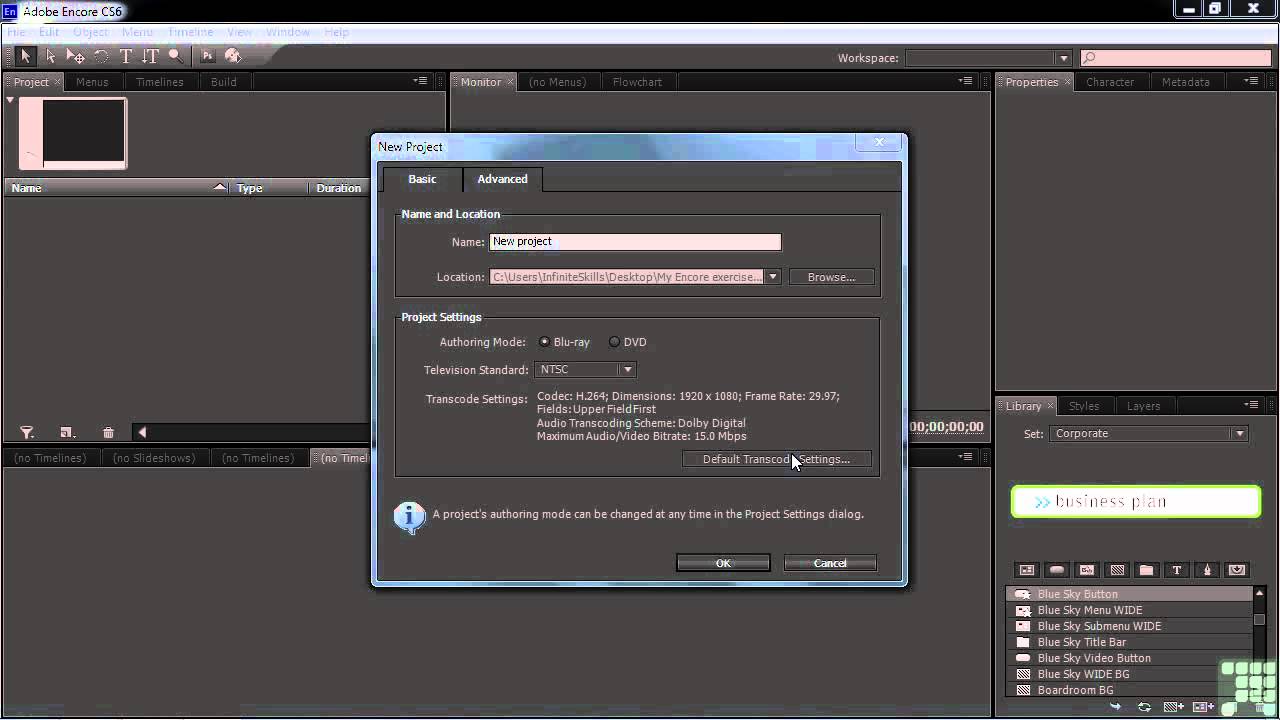Close the New Project dialog

(880, 143)
